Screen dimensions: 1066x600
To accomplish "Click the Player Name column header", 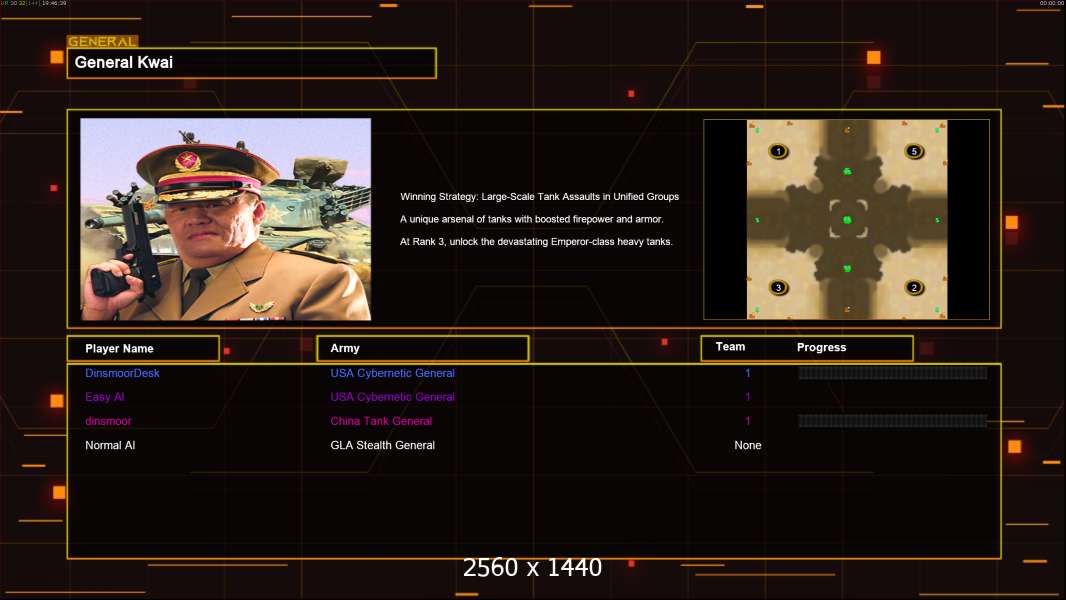I will click(x=143, y=349).
